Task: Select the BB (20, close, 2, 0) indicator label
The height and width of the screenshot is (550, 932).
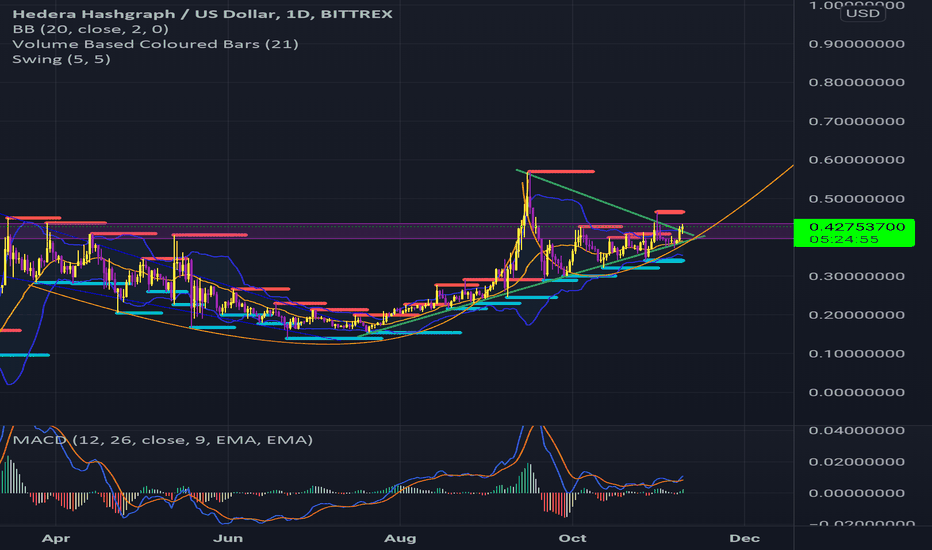Action: coord(90,29)
